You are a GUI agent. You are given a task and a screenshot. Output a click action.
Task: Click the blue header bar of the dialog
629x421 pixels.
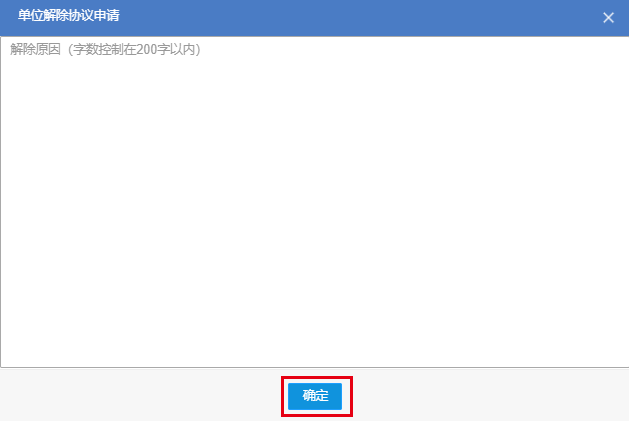[314, 18]
